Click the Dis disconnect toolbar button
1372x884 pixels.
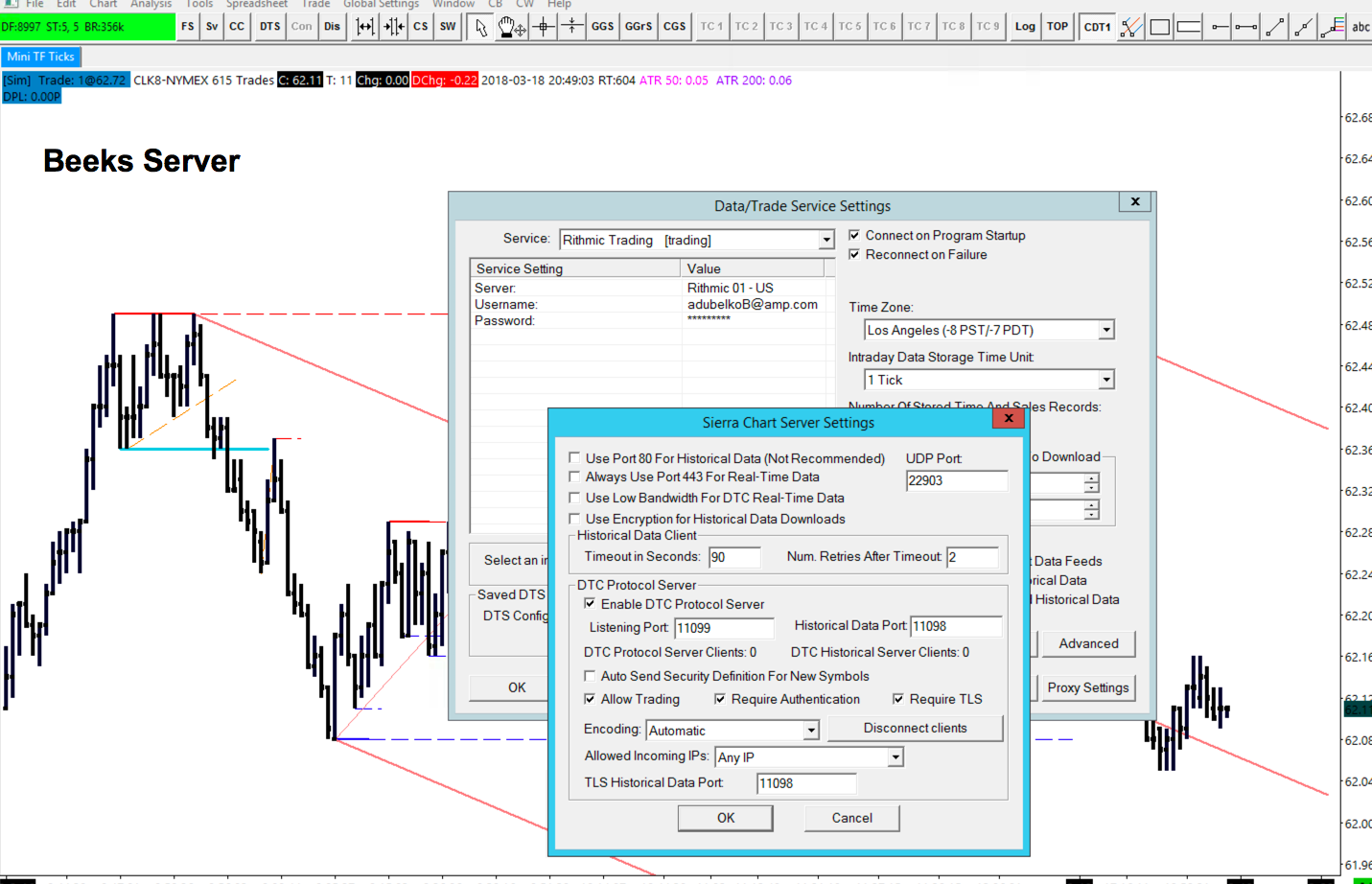click(332, 27)
